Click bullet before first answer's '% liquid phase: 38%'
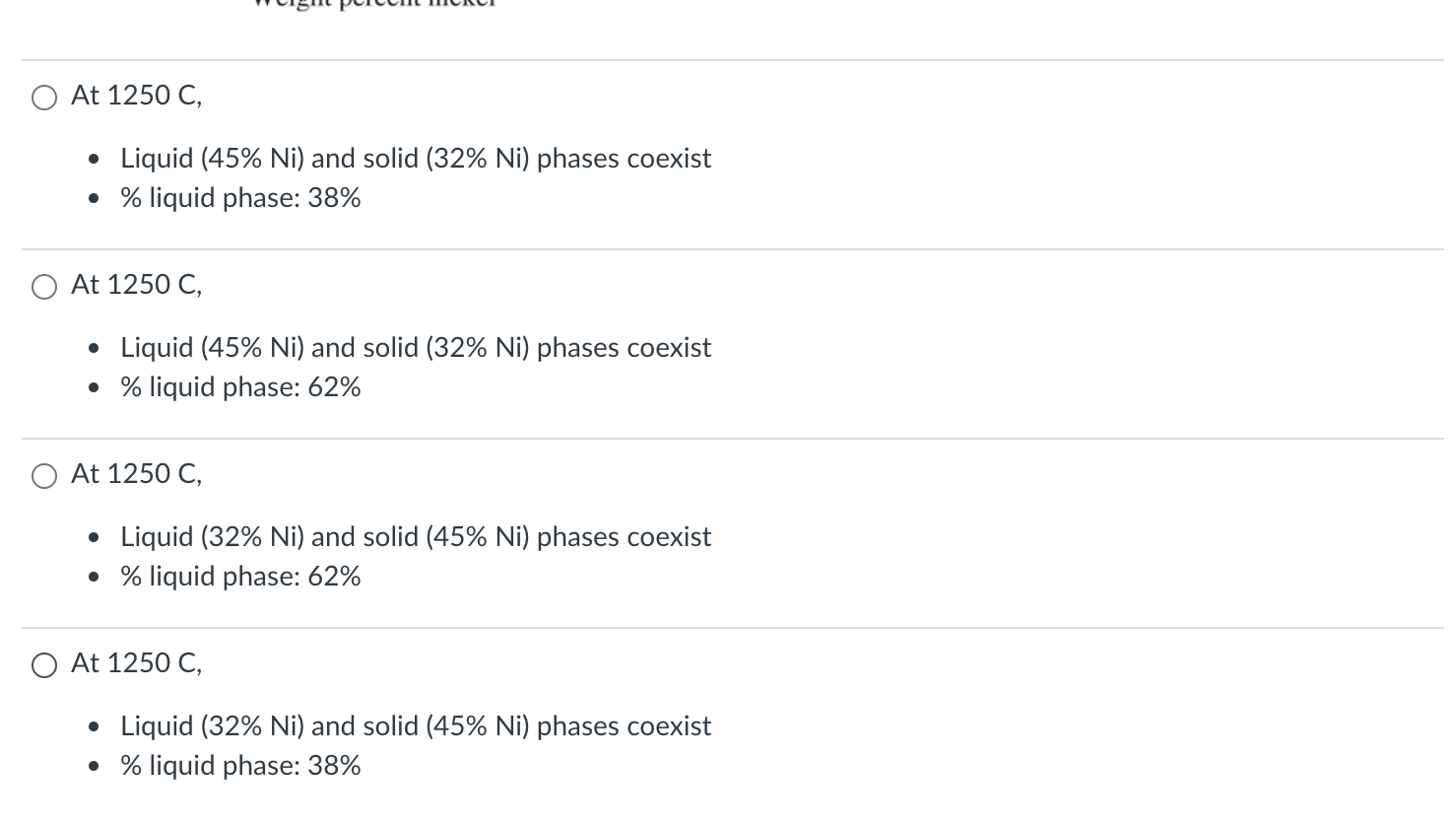The image size is (1456, 826). (x=94, y=199)
